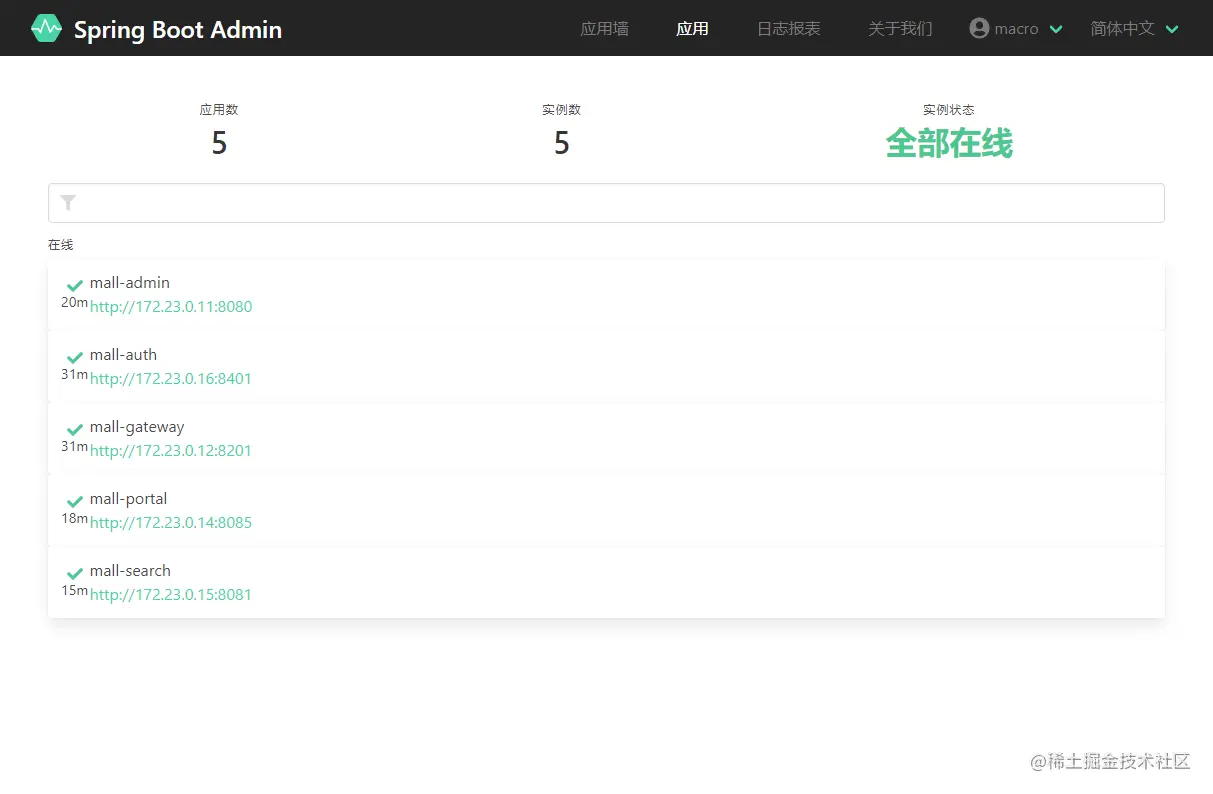Click the 在线 group heading
1213x794 pixels.
[61, 245]
